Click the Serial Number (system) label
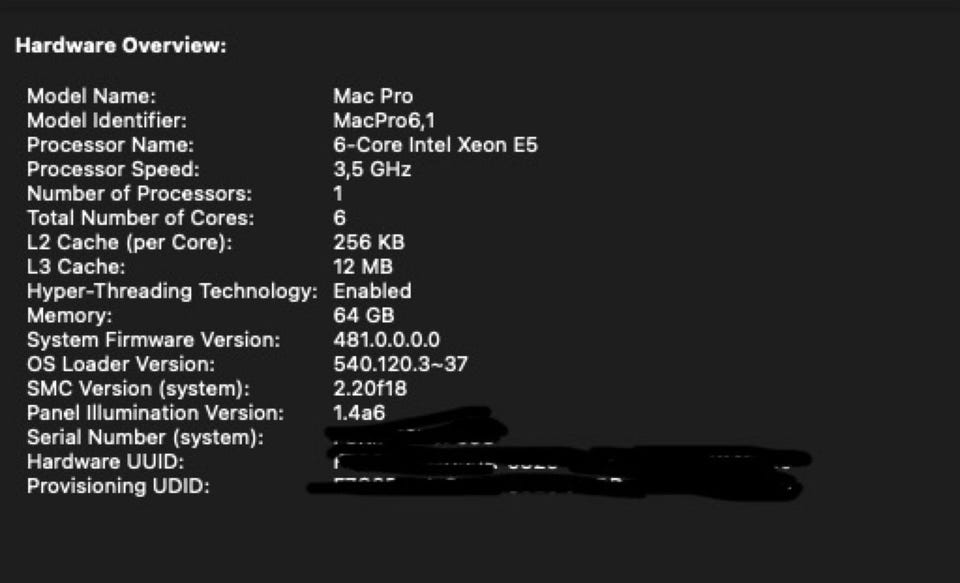This screenshot has width=960, height=583. (145, 437)
